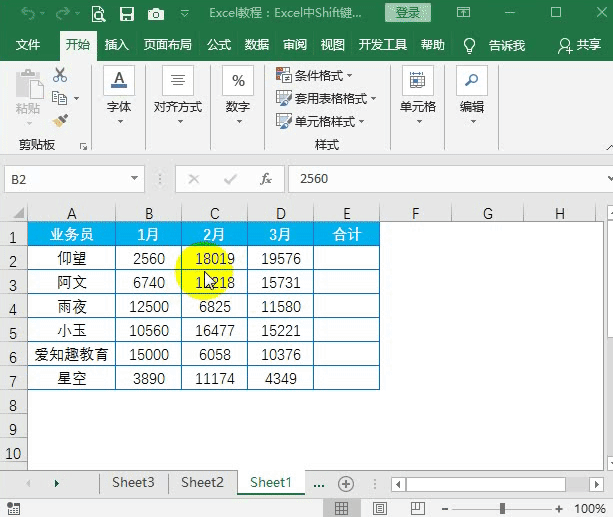Switch to Normal view icon
Image resolution: width=613 pixels, height=517 pixels.
pyautogui.click(x=341, y=509)
